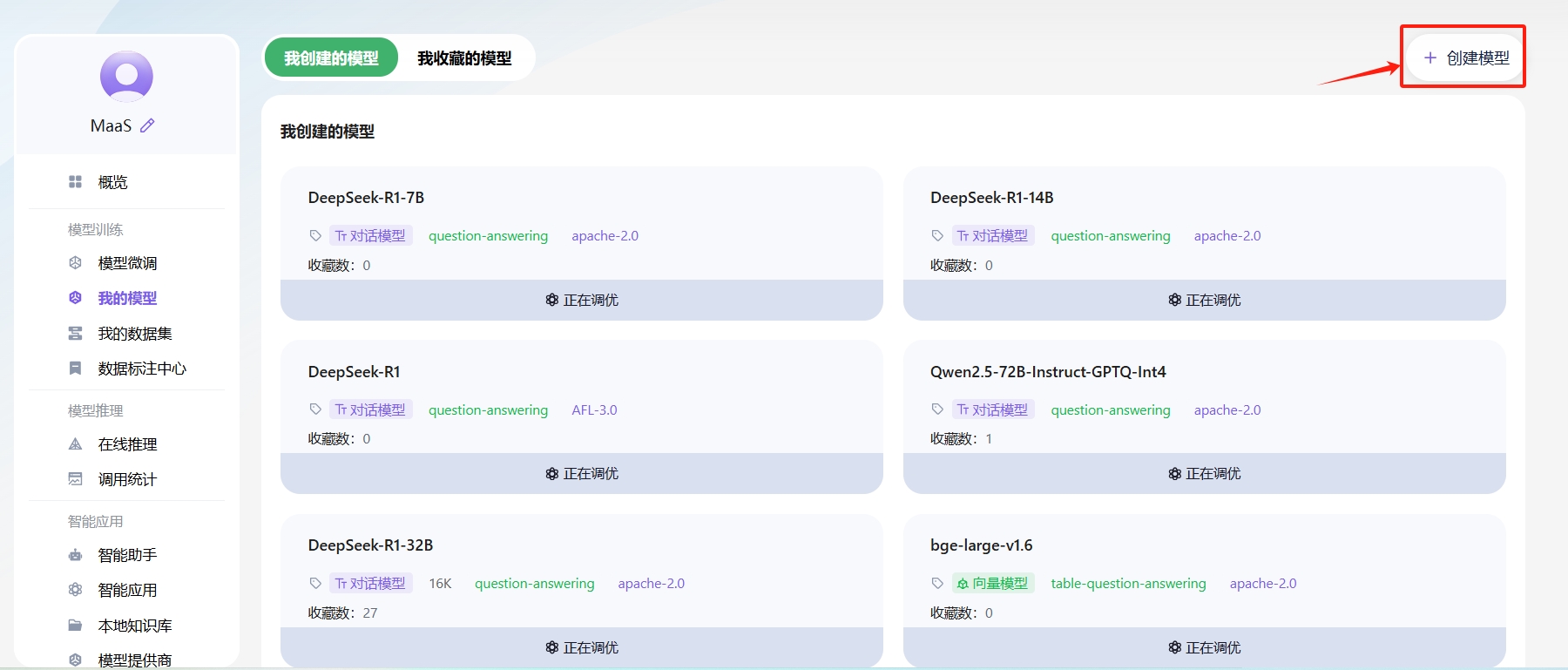The width and height of the screenshot is (1568, 670).
Task: Open the DeepSeek-R1 model title
Action: (354, 372)
